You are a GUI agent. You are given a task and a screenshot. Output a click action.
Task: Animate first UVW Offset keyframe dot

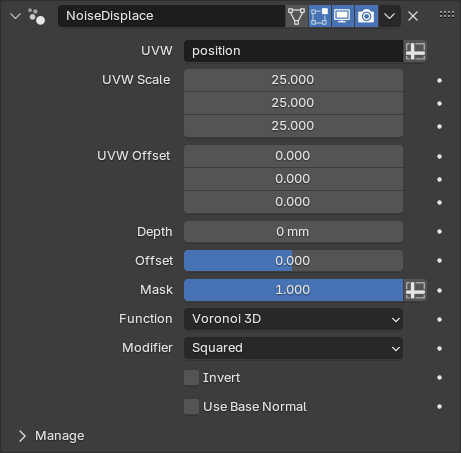[439, 156]
